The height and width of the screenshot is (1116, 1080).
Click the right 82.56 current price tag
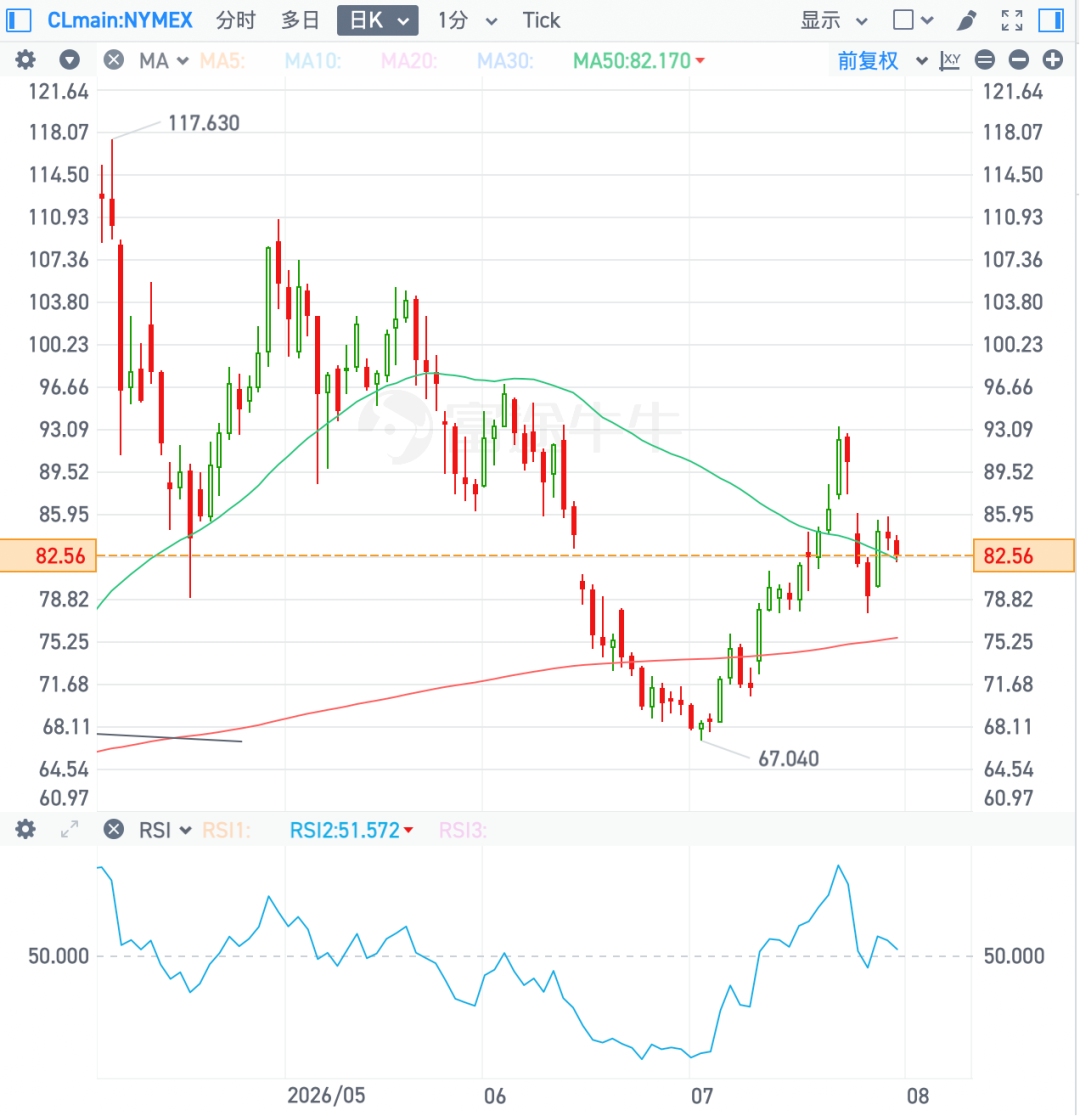pos(1023,555)
